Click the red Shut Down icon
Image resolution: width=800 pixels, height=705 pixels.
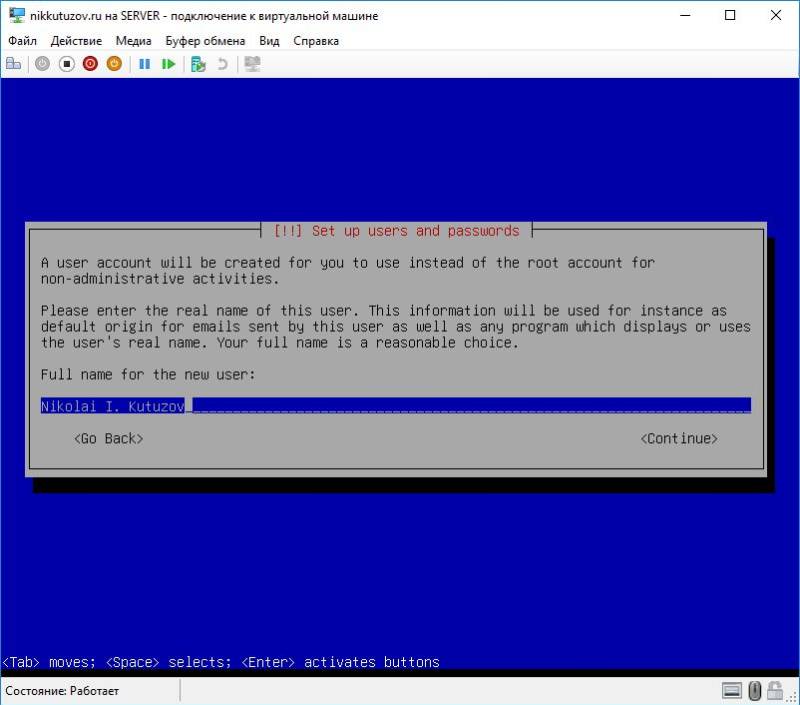(x=92, y=63)
